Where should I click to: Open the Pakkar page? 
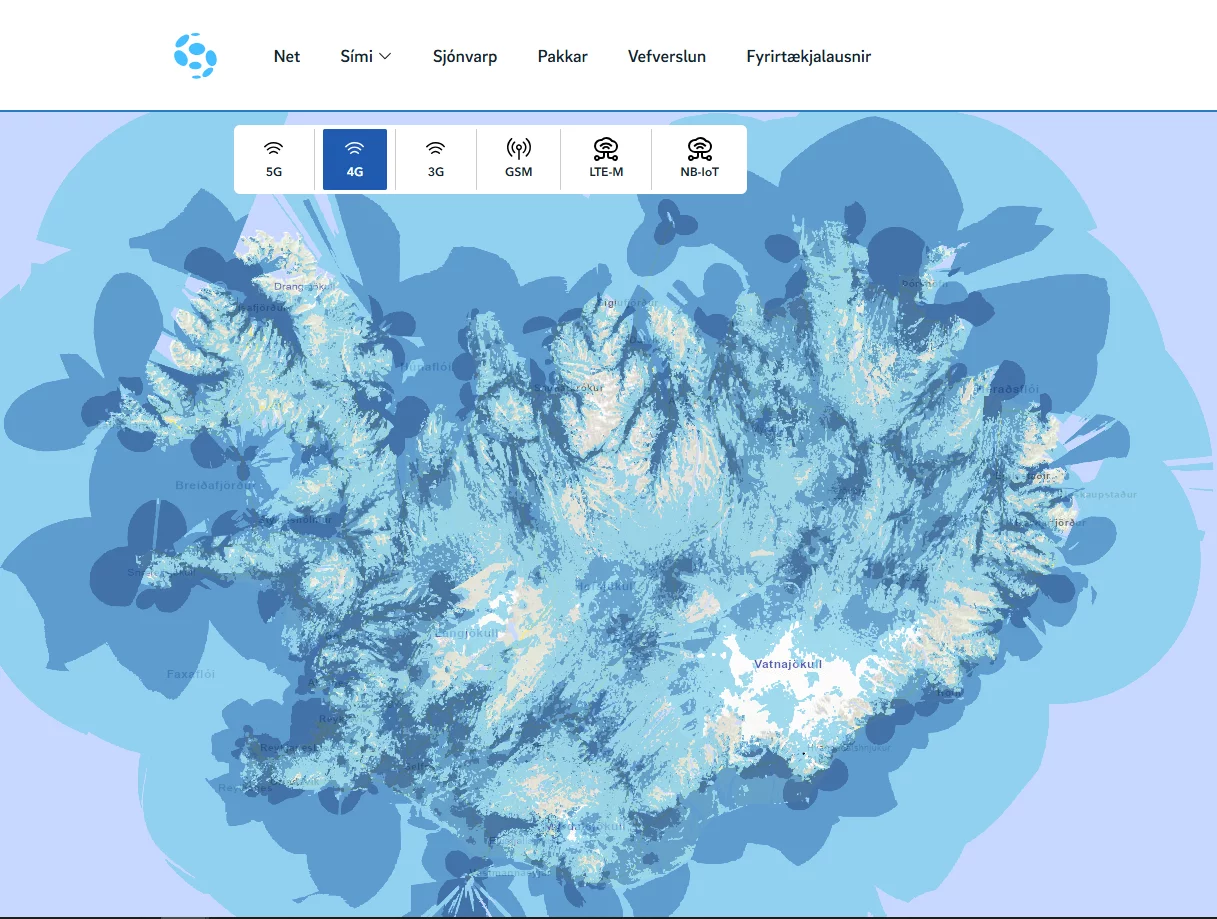click(x=562, y=56)
